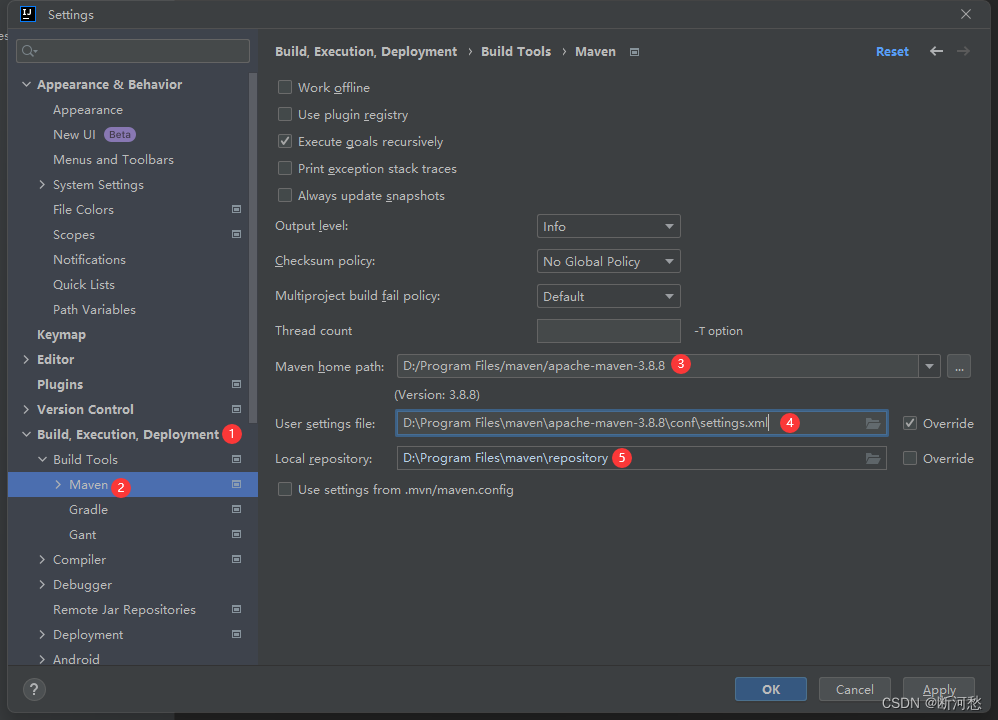998x720 pixels.
Task: Click project-level icon on File Colors row
Action: [236, 209]
